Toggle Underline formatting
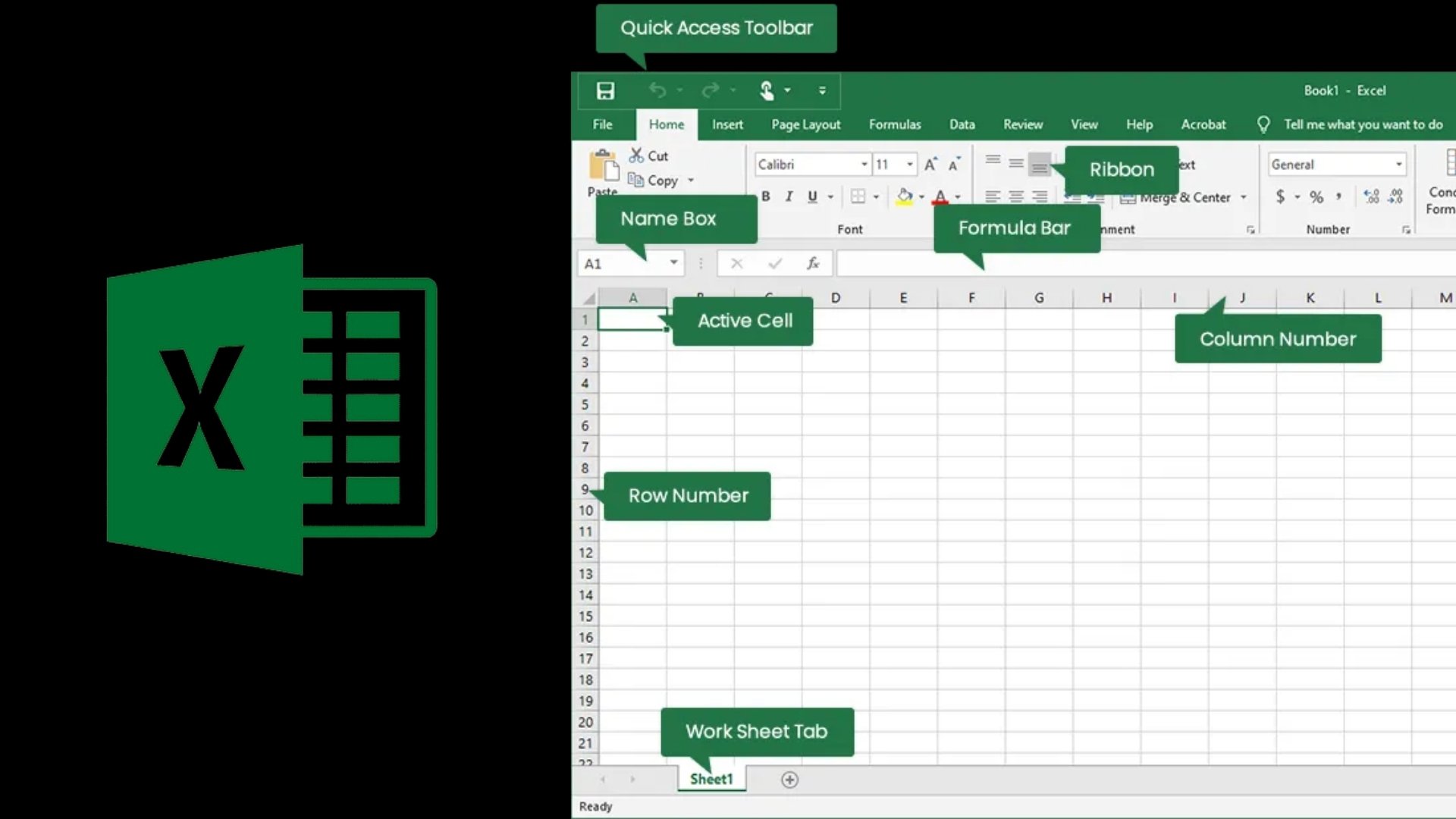Image resolution: width=1456 pixels, height=819 pixels. click(812, 197)
